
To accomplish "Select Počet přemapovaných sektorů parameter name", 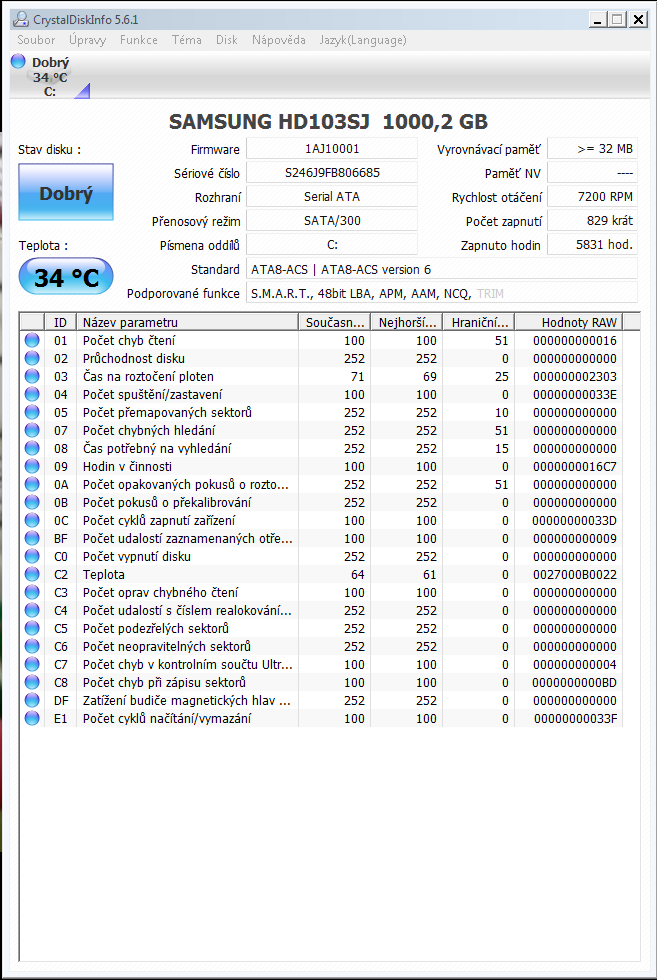I will (168, 412).
